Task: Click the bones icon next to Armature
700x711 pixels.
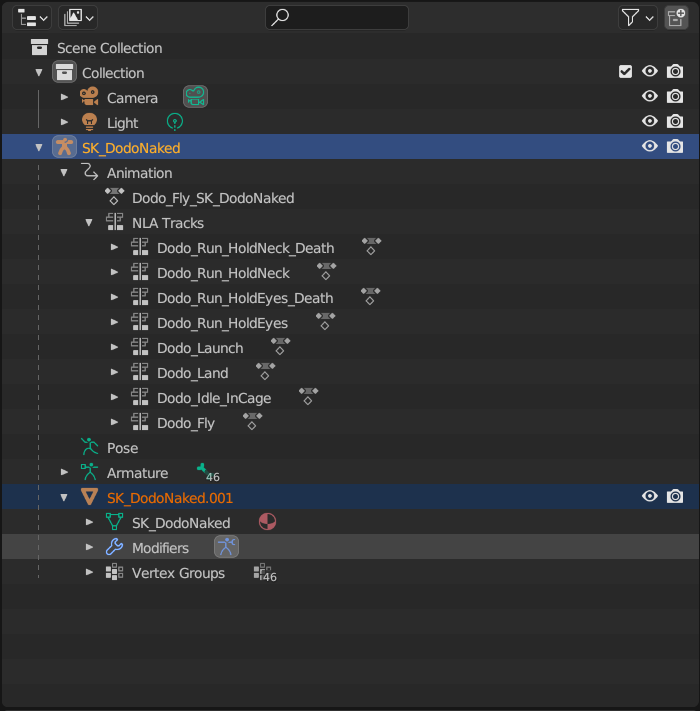Action: click(x=209, y=473)
